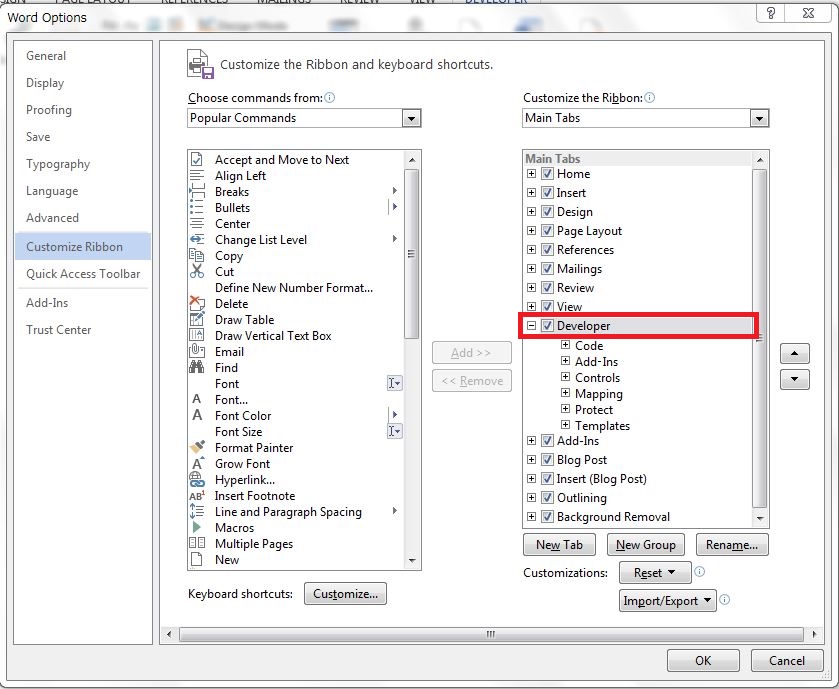Click the commands list vertical scrollbar thumb

[411, 254]
